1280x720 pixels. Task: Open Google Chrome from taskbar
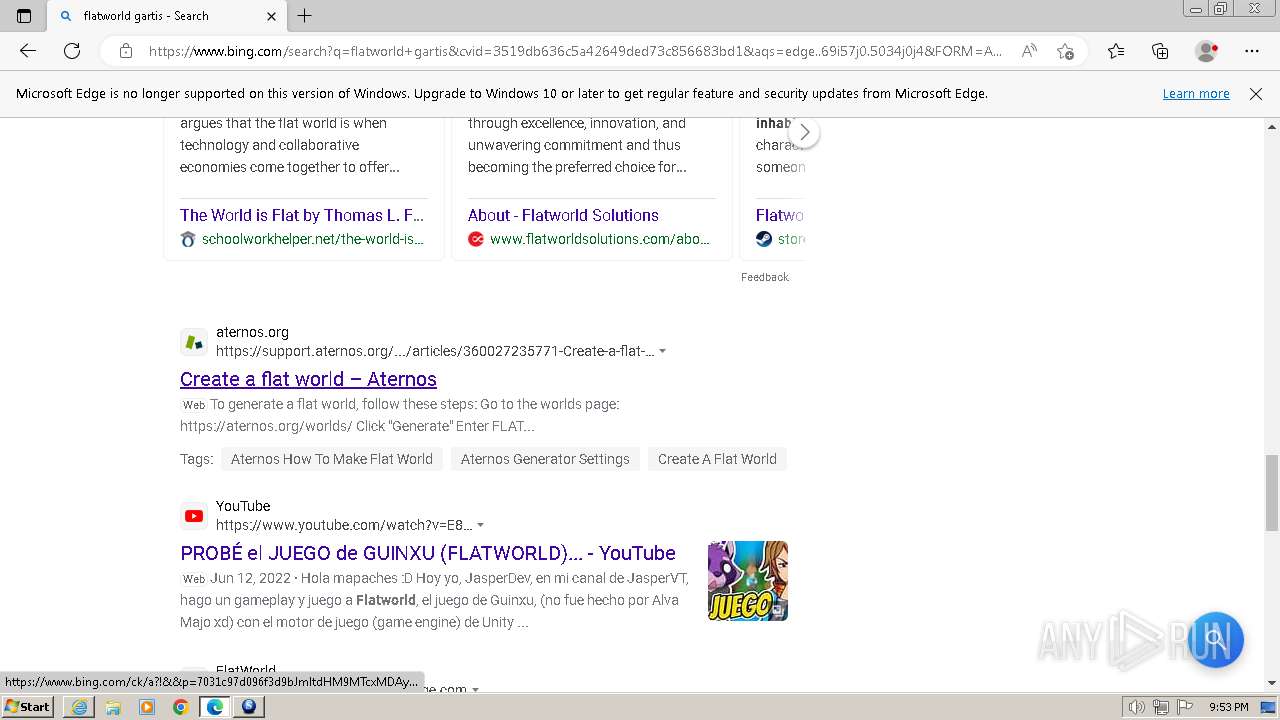(180, 707)
